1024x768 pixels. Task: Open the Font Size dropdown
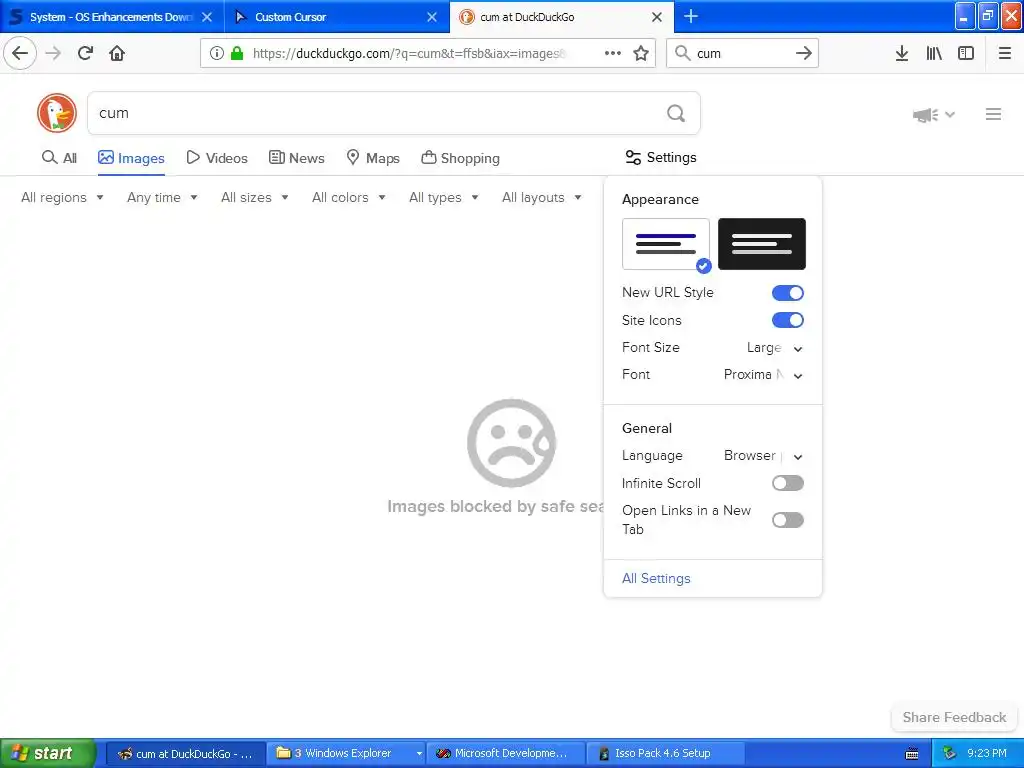(775, 348)
